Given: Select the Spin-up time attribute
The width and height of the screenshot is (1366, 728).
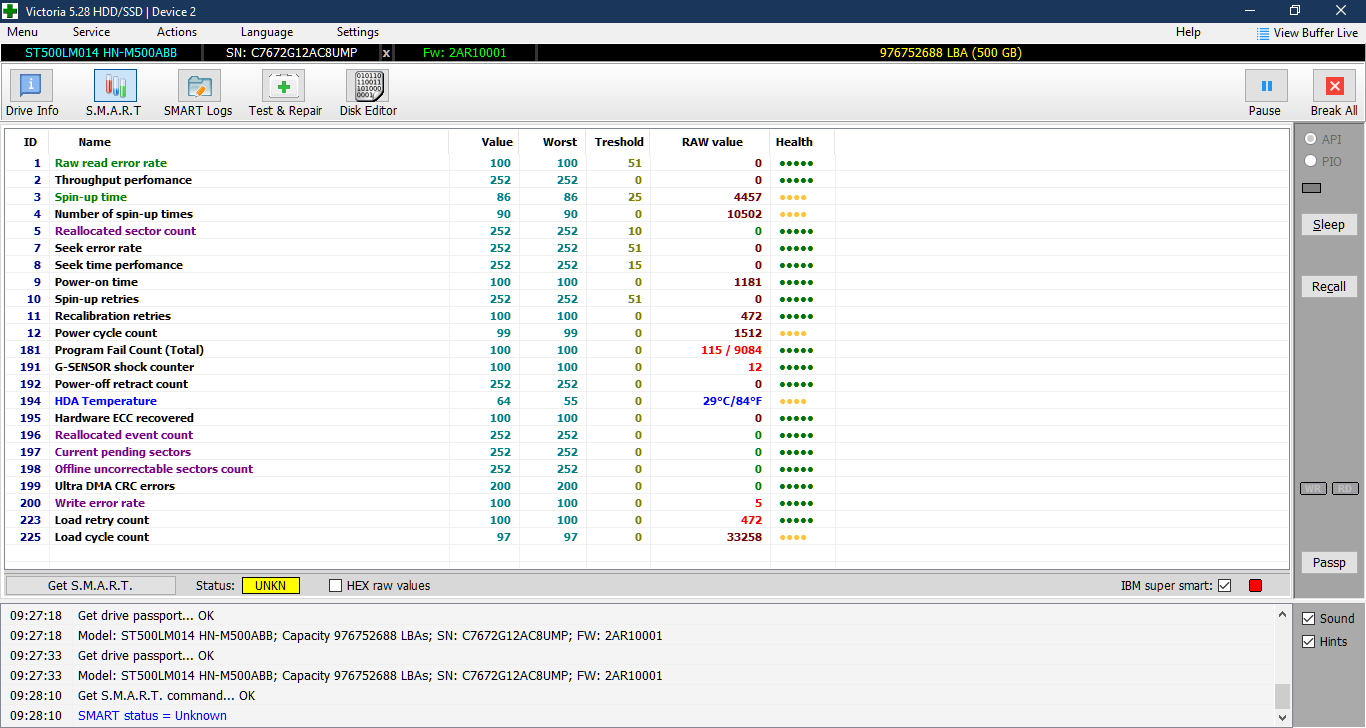Looking at the screenshot, I should (646, 197).
